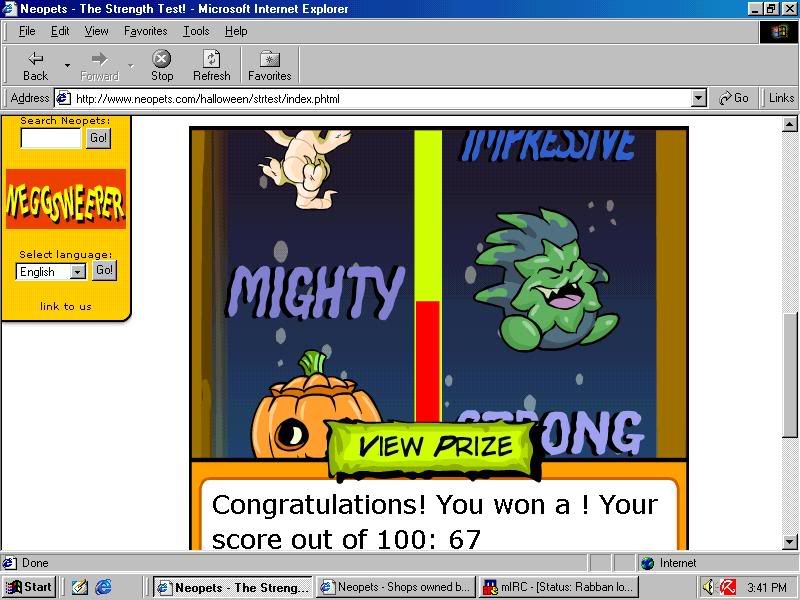Screen dimensions: 800x600
Task: Launch Internet Explorer from Quick Launch
Action: coord(104,587)
